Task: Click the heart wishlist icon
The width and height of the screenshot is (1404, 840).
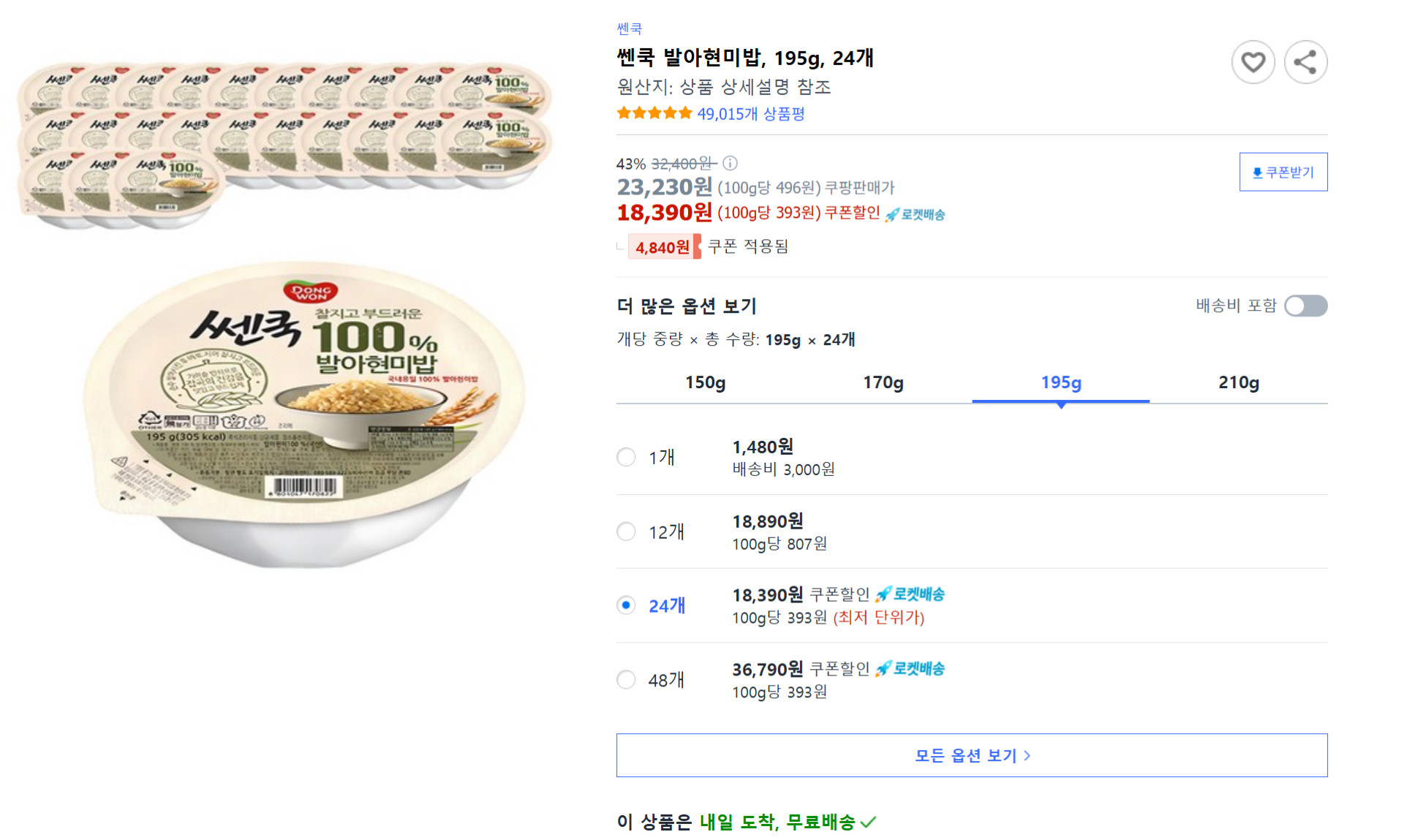Action: pos(1253,62)
